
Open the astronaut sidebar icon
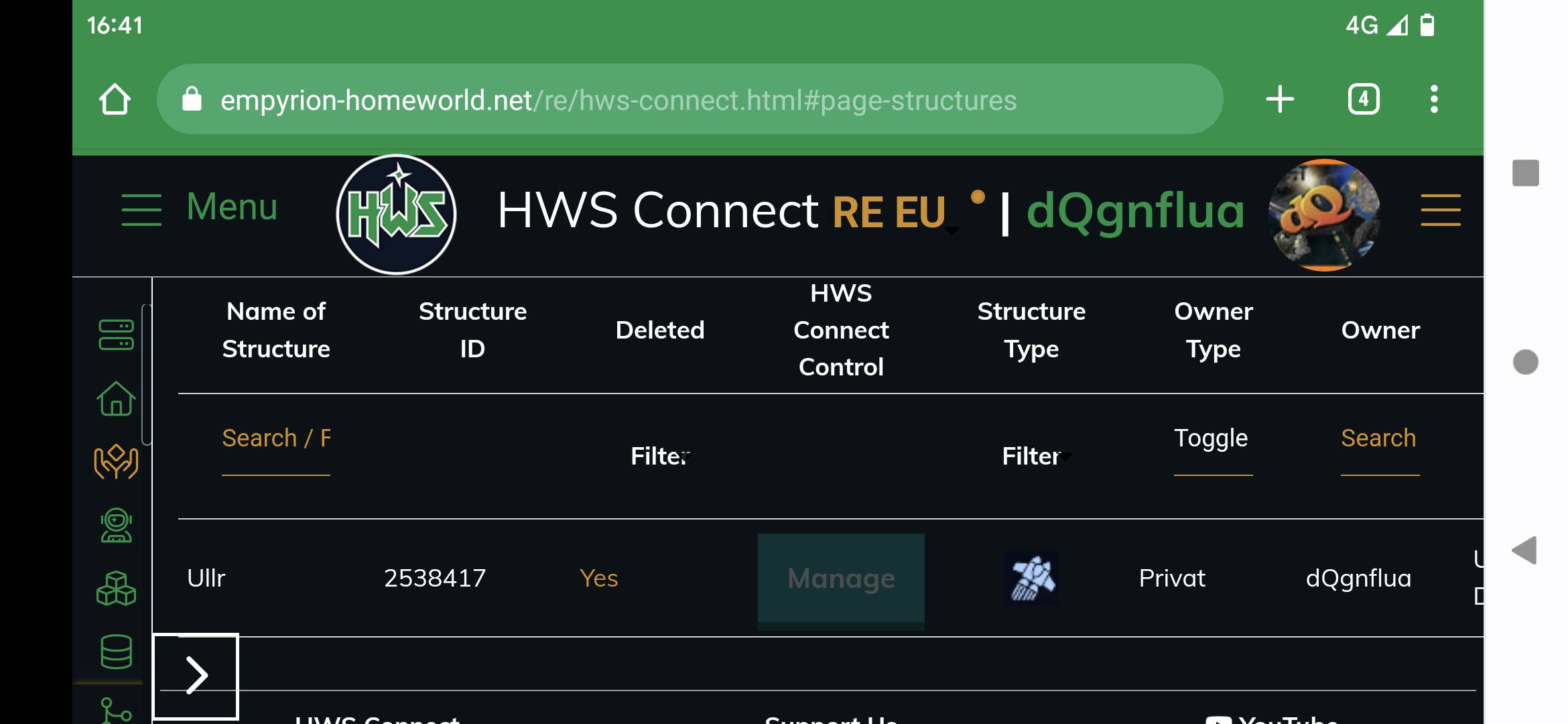pos(116,525)
